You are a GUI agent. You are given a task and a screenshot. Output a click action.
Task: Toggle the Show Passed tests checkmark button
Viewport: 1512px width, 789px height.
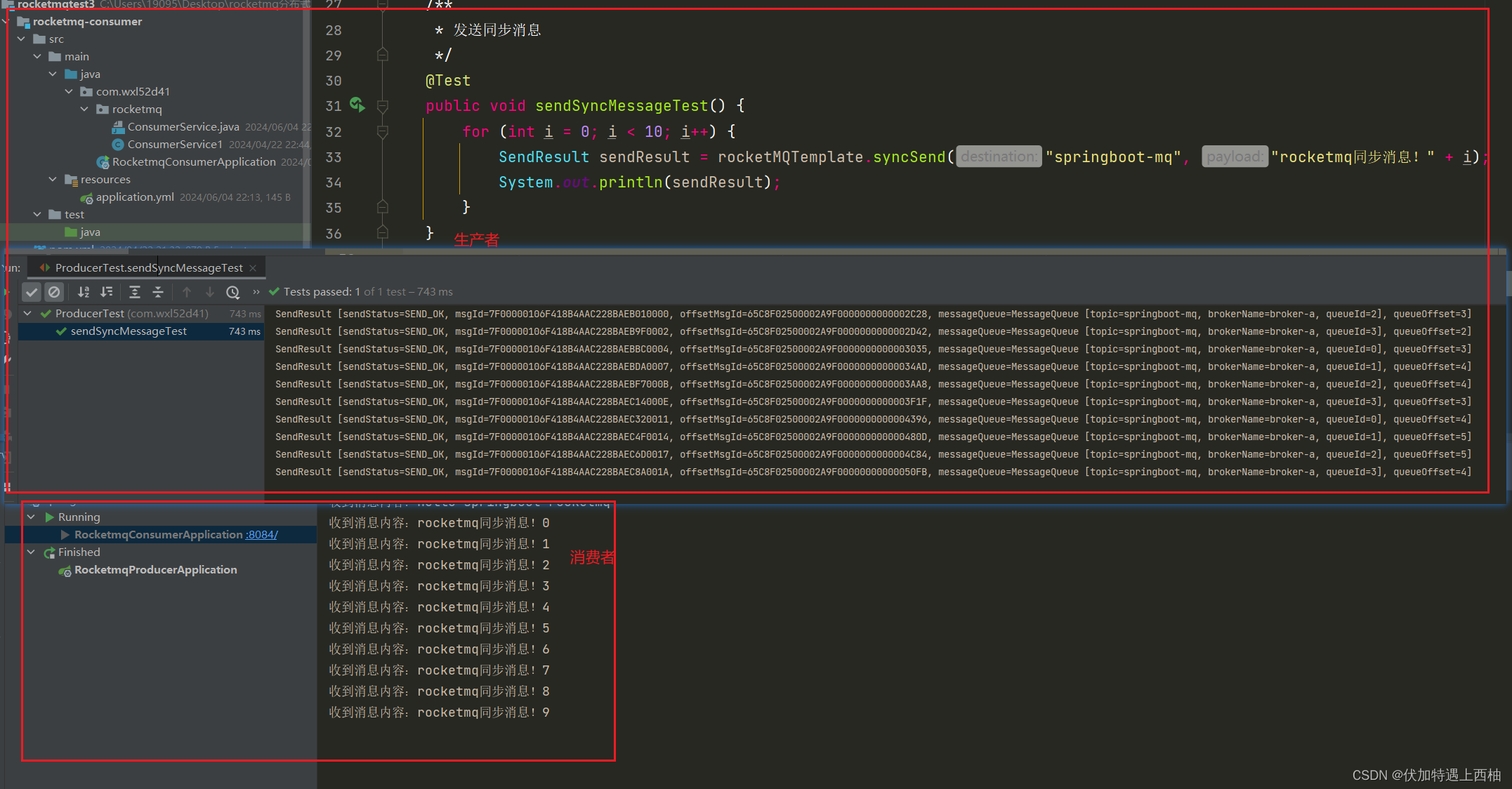coord(32,292)
